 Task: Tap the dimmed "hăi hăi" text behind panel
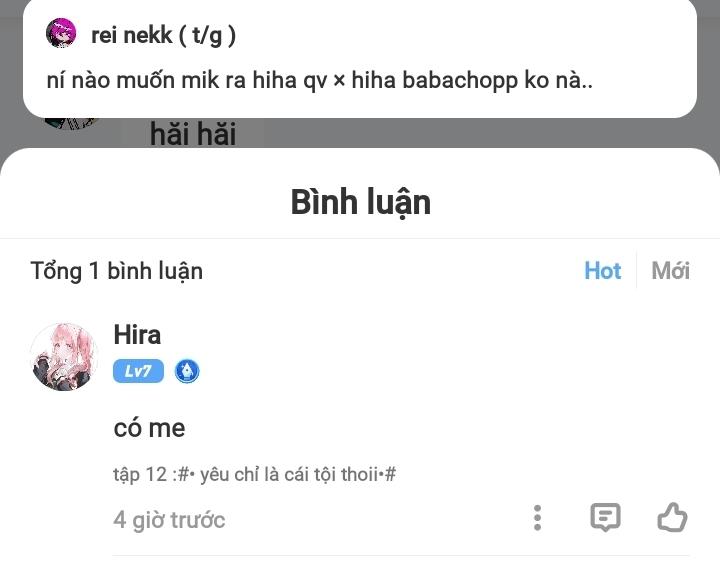click(193, 134)
